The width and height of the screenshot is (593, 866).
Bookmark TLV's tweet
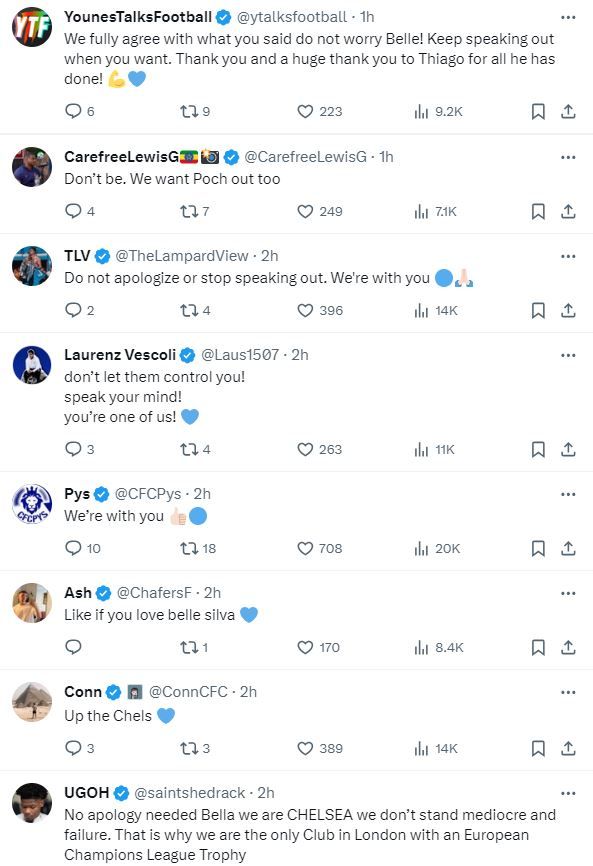(x=539, y=311)
